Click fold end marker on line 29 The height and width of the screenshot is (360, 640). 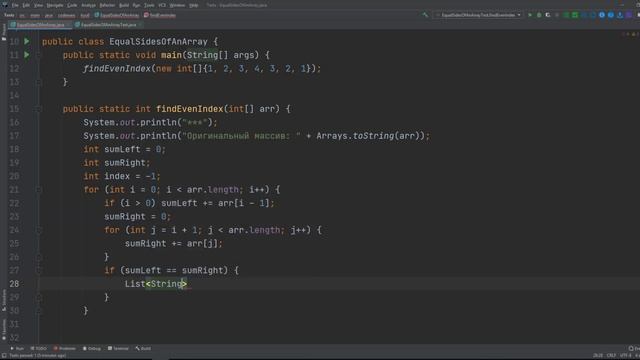[38, 297]
